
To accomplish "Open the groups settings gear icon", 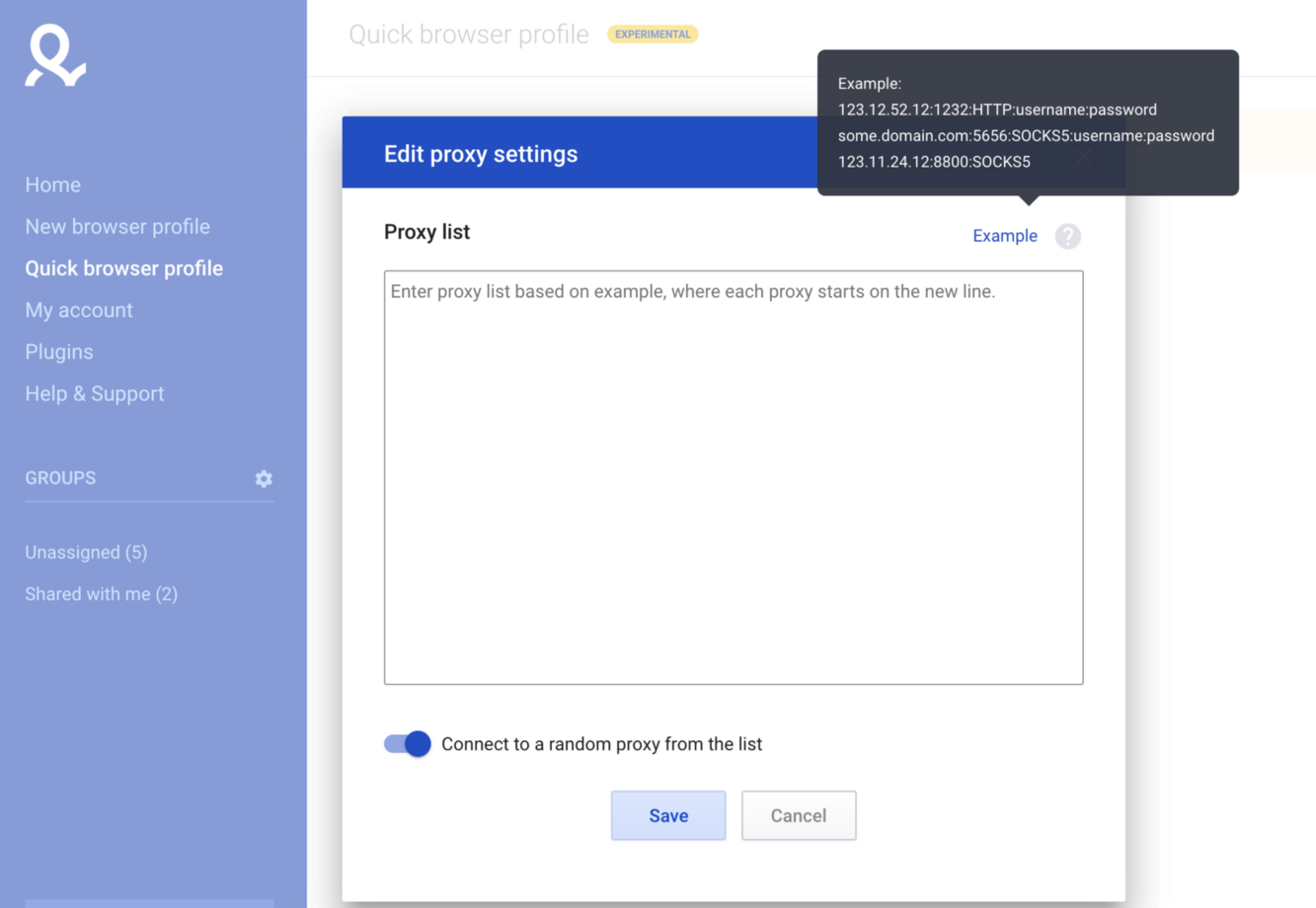I will click(264, 479).
